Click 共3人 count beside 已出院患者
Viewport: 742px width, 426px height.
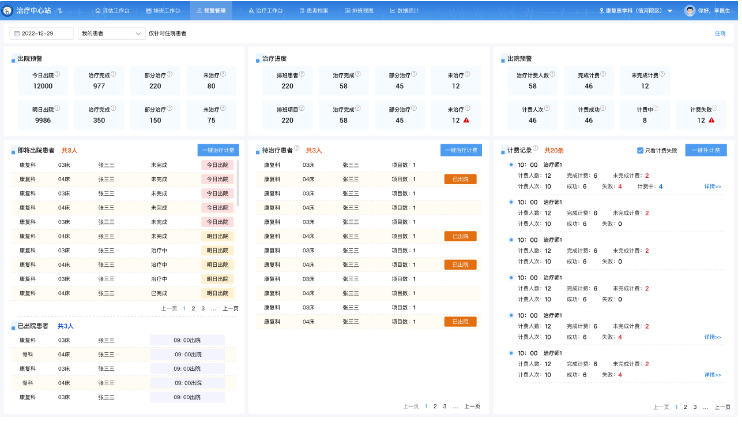pos(65,326)
